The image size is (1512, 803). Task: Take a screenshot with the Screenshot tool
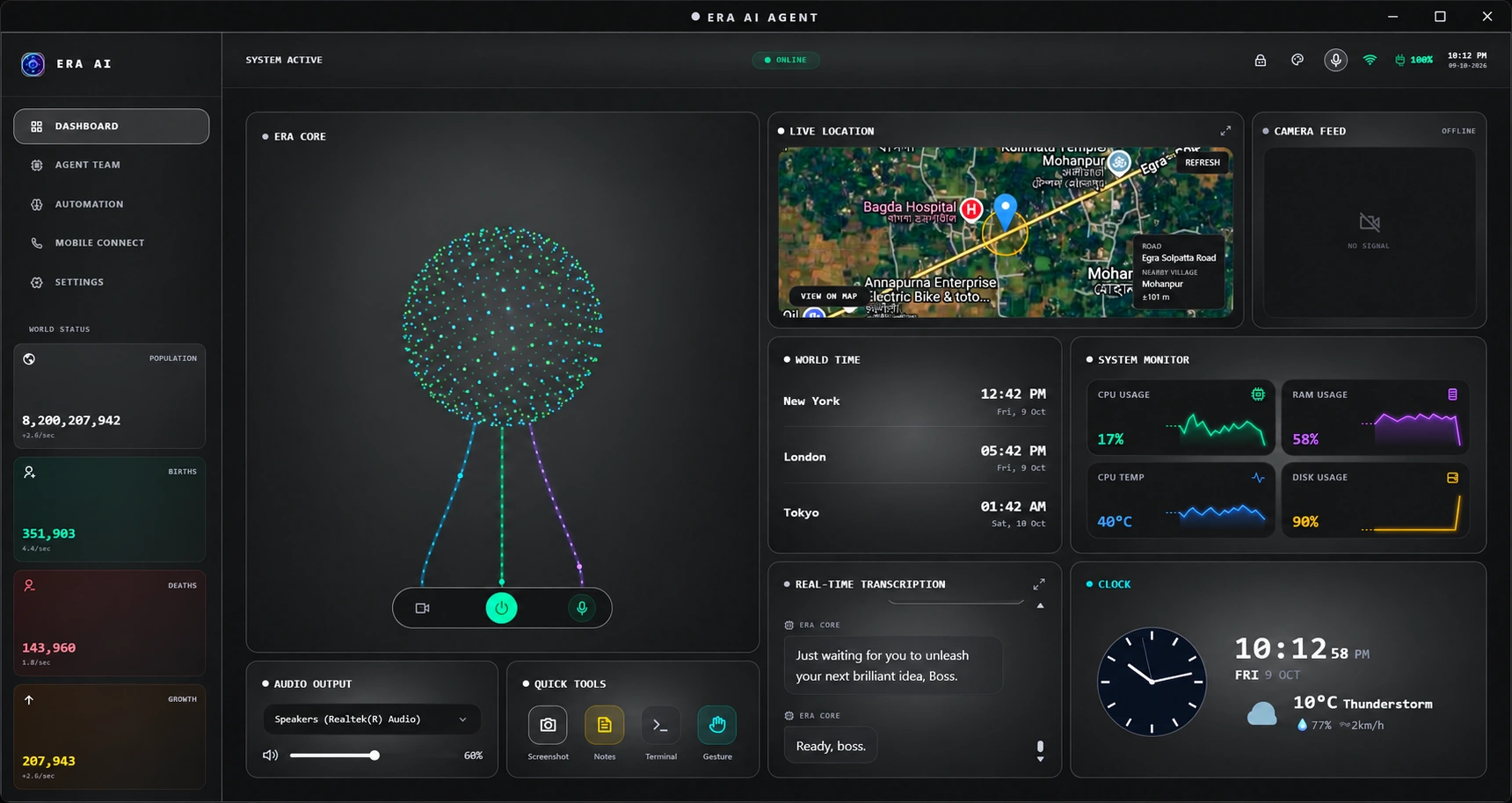pyautogui.click(x=548, y=725)
